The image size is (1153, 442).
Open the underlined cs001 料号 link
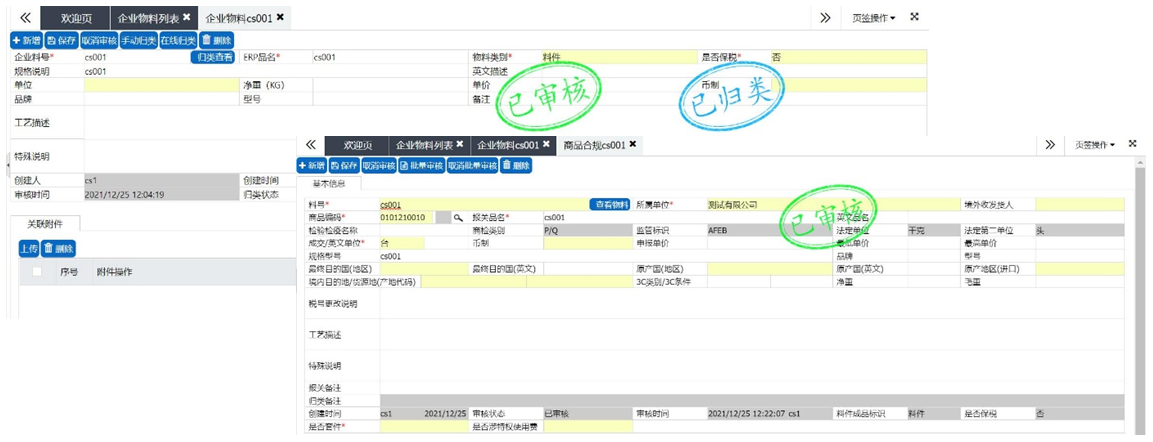click(x=392, y=204)
